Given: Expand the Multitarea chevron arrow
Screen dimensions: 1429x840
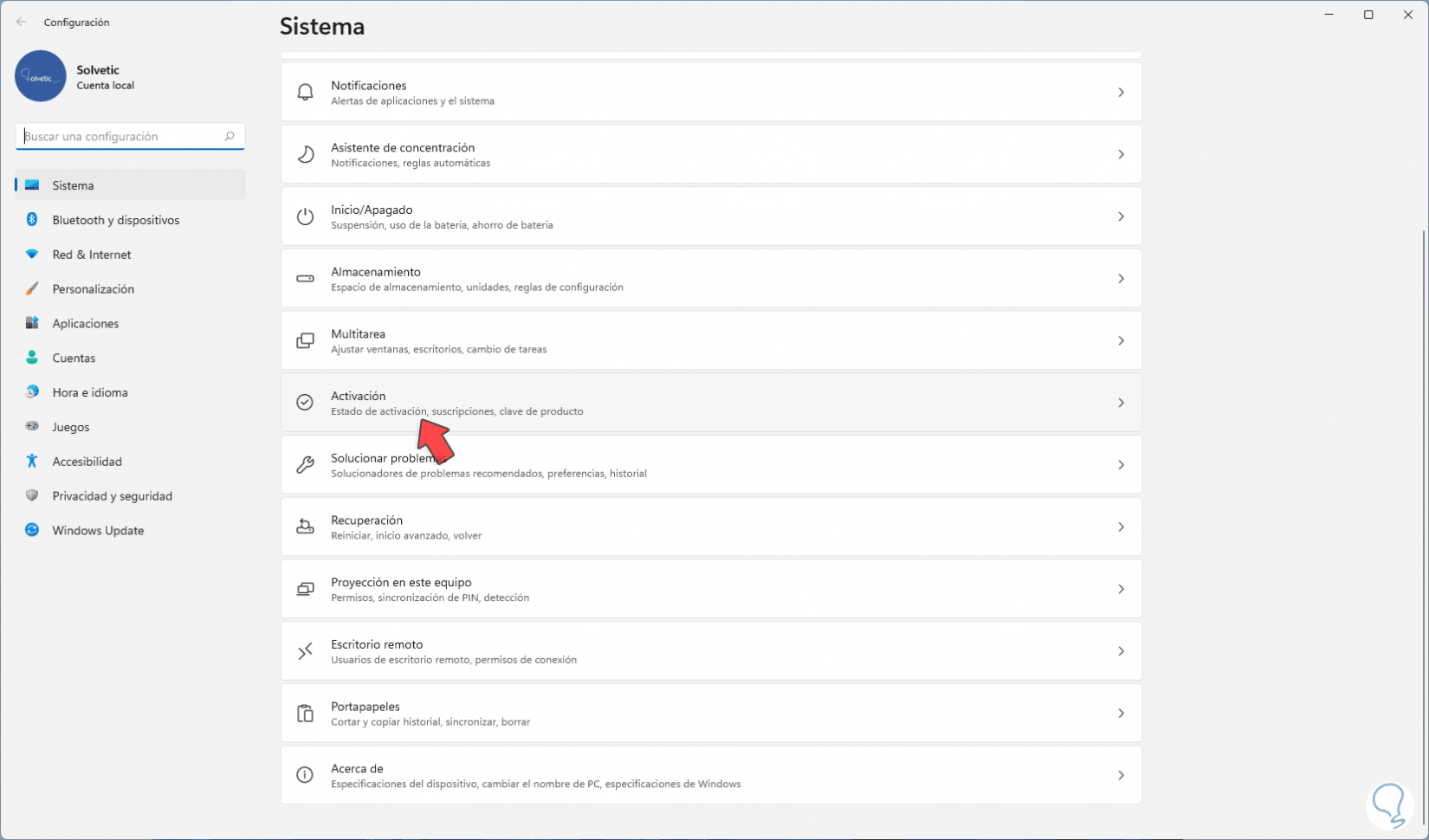Looking at the screenshot, I should [1121, 341].
